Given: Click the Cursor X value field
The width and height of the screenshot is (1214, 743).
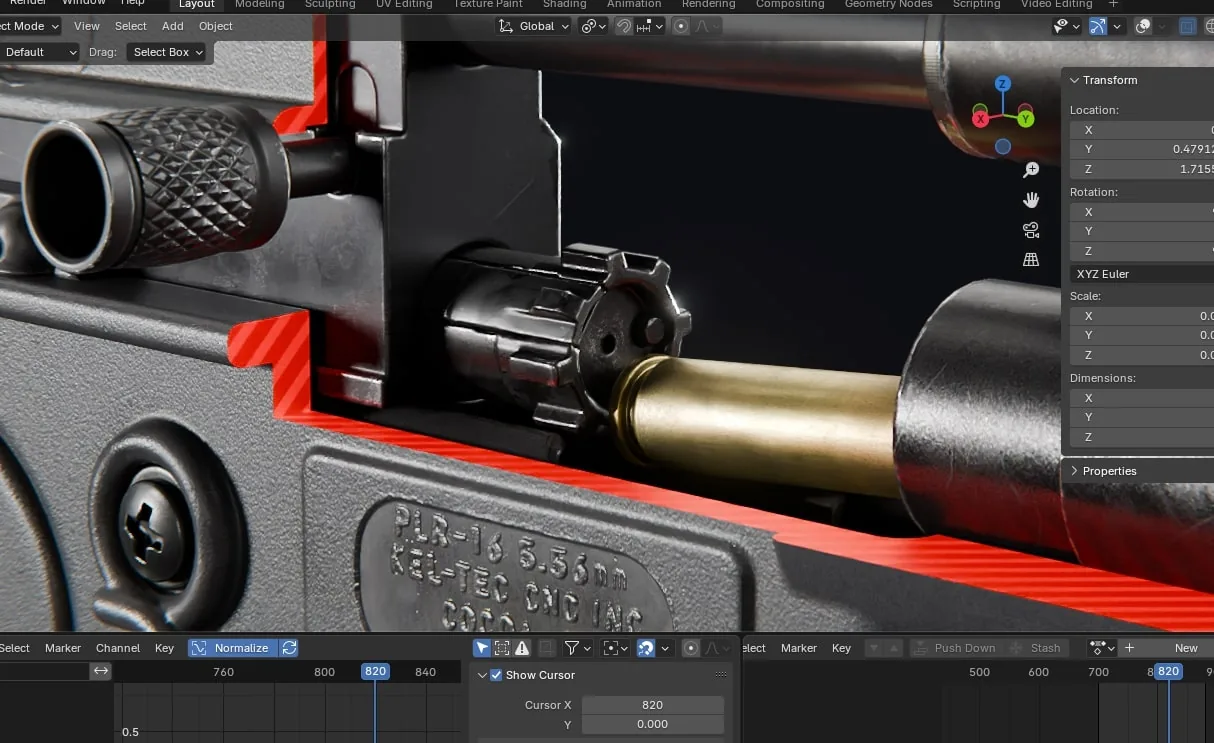Looking at the screenshot, I should pos(652,705).
